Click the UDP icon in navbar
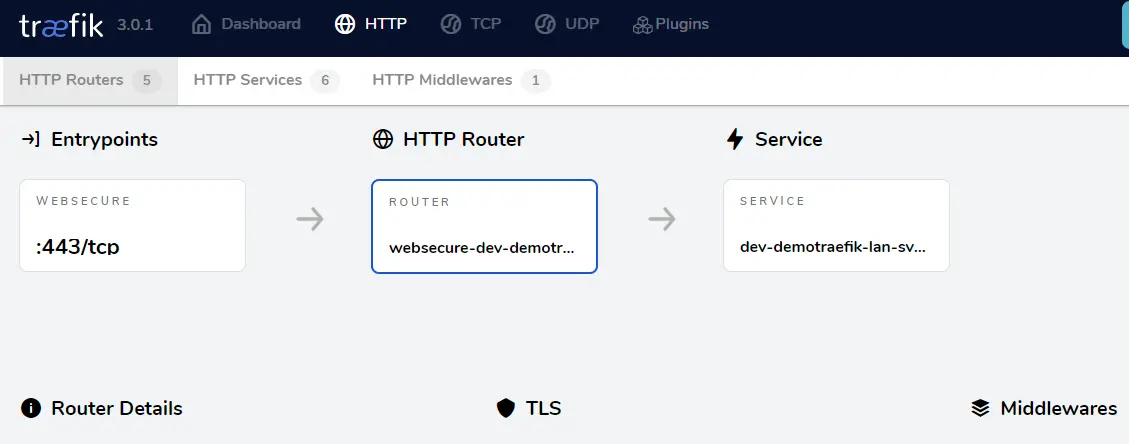The width and height of the screenshot is (1129, 444). click(x=545, y=24)
